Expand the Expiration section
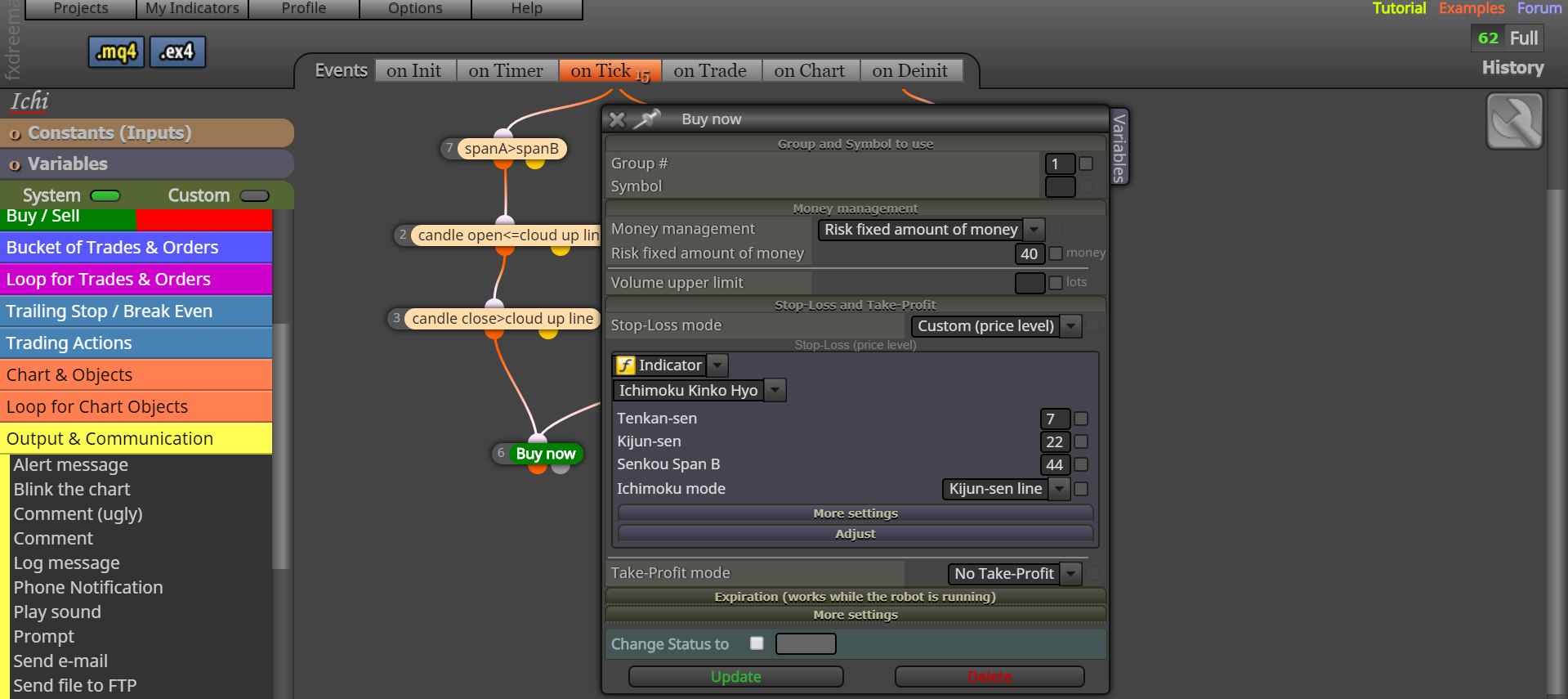The height and width of the screenshot is (699, 1568). (x=855, y=597)
